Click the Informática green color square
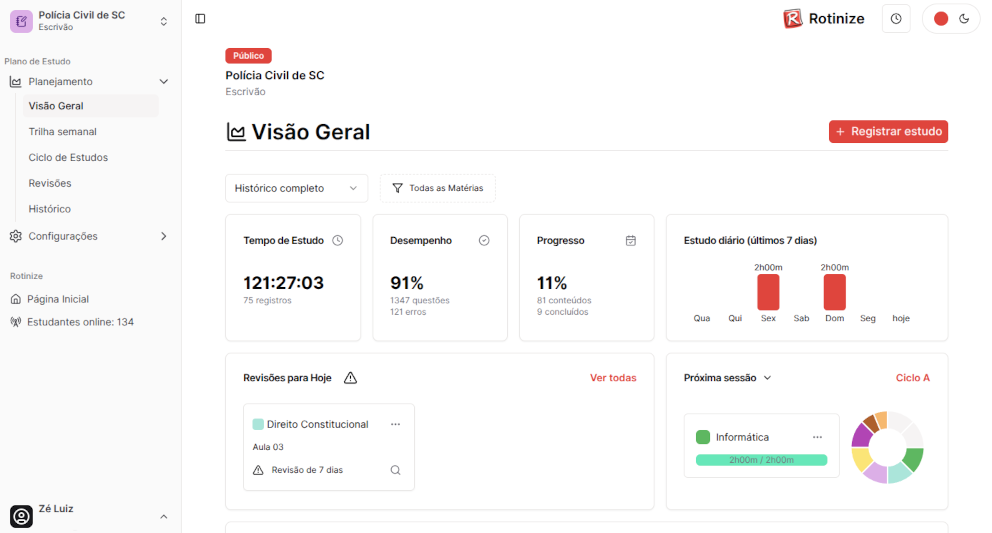The width and height of the screenshot is (992, 533). point(703,437)
